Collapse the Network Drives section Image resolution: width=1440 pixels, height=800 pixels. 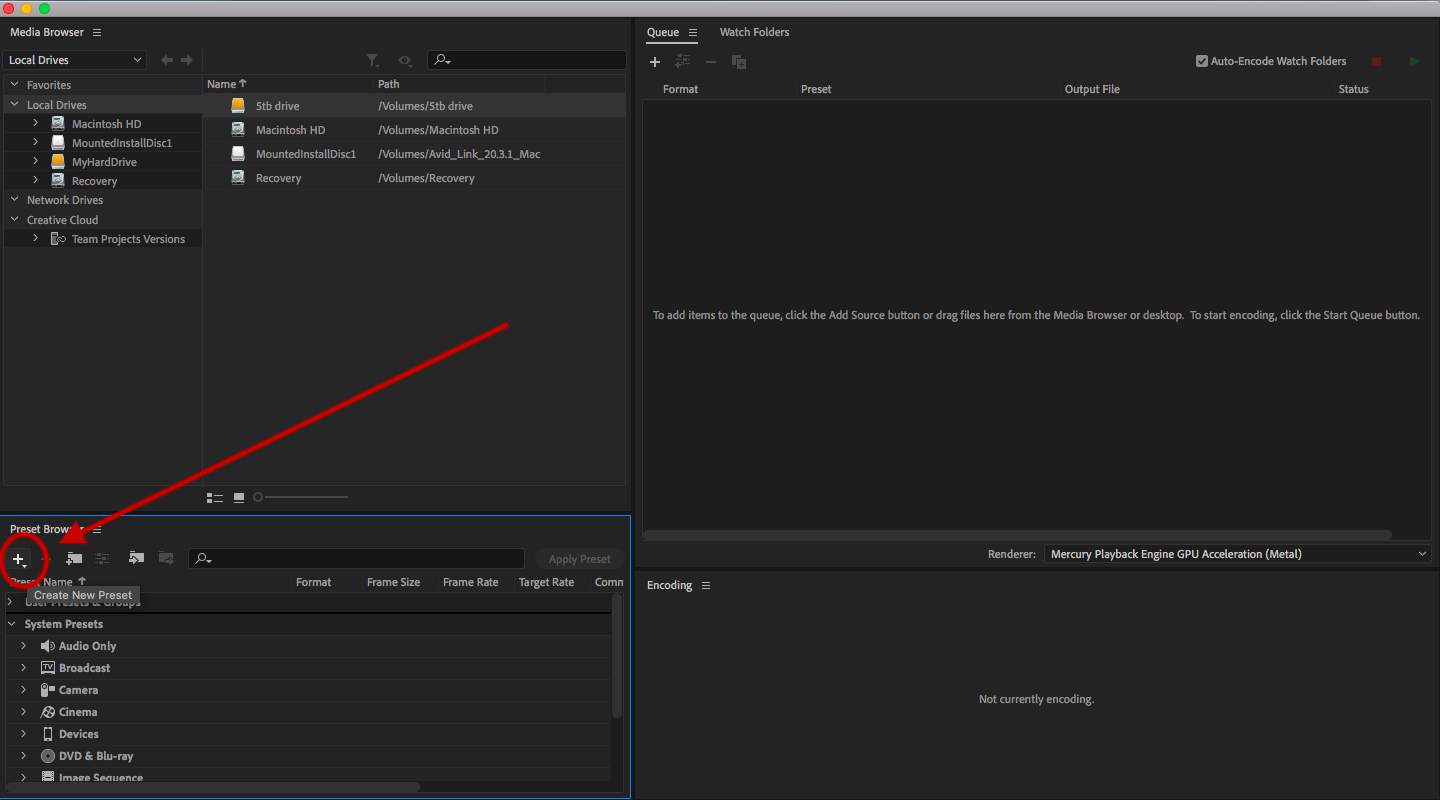click(15, 200)
